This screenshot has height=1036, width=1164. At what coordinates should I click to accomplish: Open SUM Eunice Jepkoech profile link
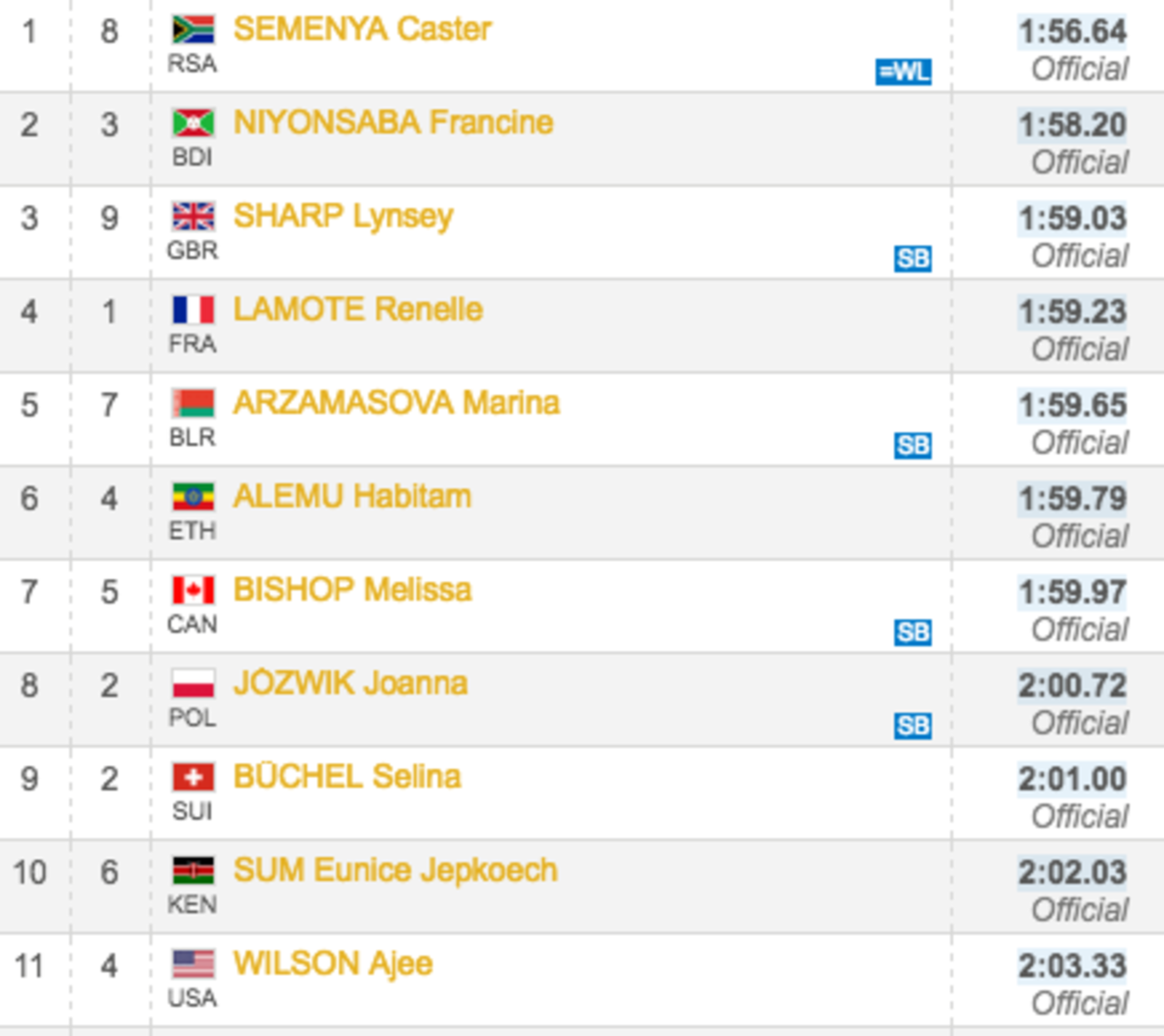395,870
